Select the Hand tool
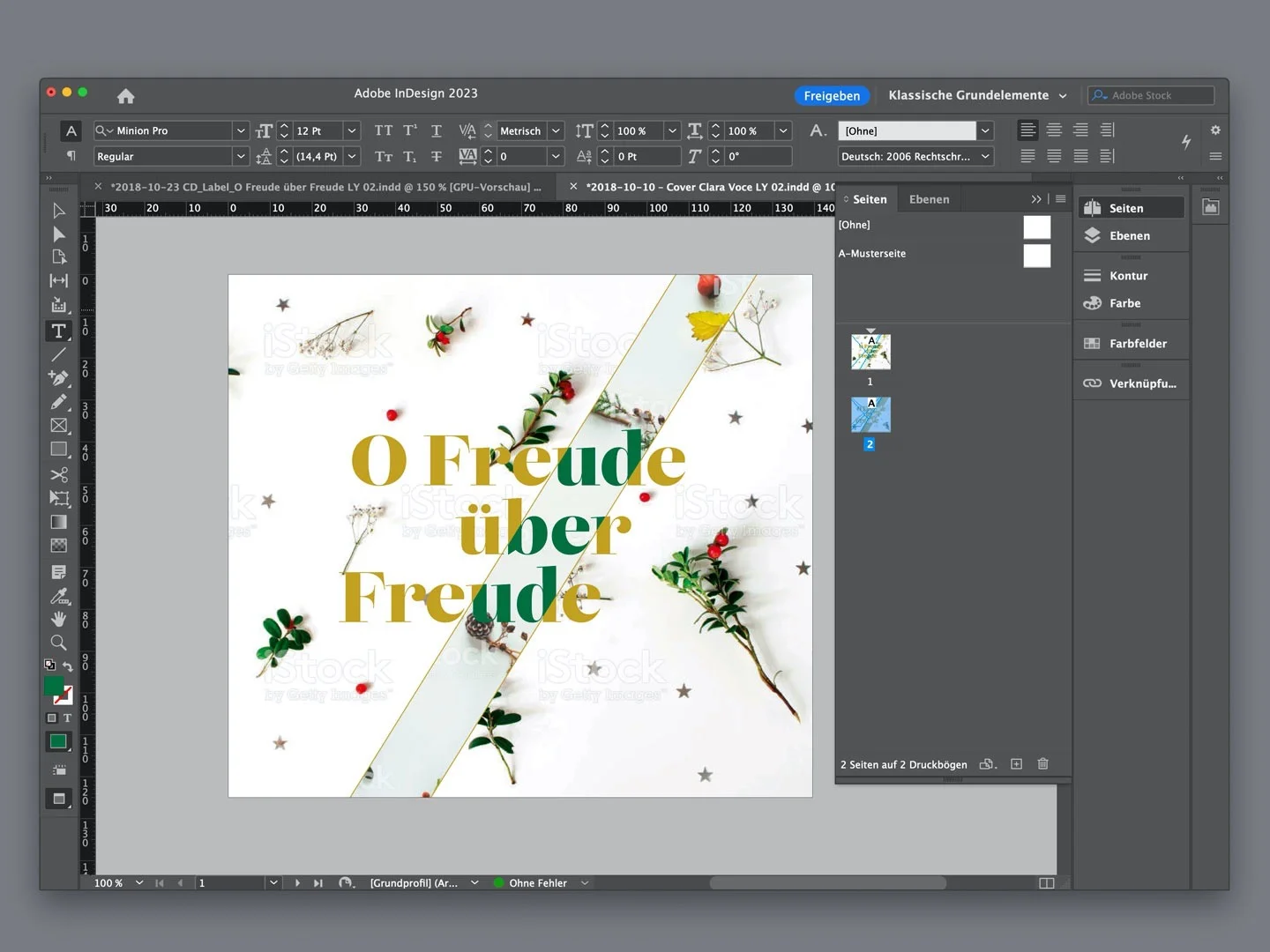 [x=59, y=619]
